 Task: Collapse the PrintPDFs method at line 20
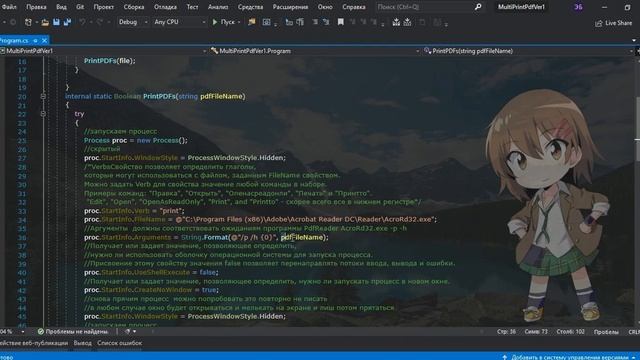pos(43,96)
